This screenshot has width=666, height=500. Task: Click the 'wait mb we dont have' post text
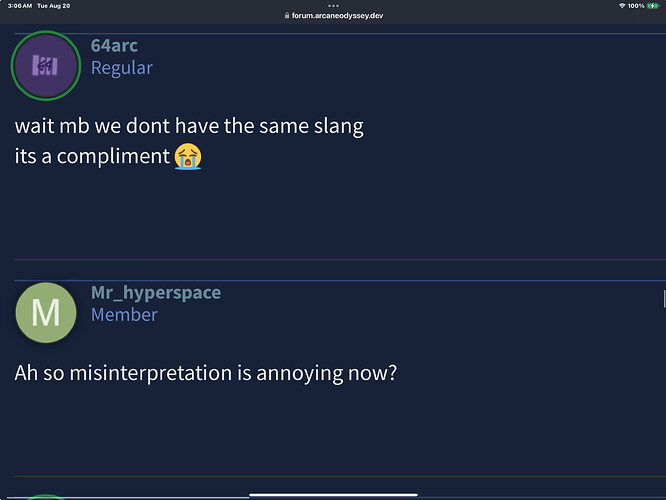point(189,126)
